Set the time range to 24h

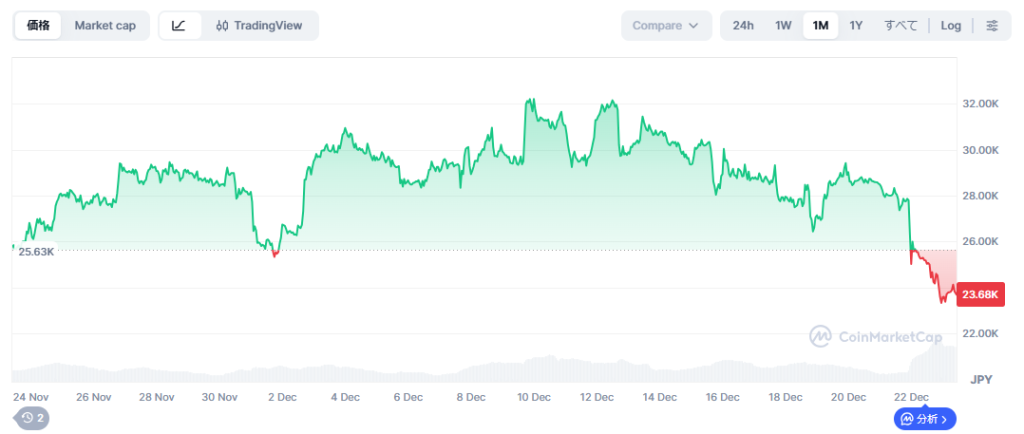tap(743, 26)
